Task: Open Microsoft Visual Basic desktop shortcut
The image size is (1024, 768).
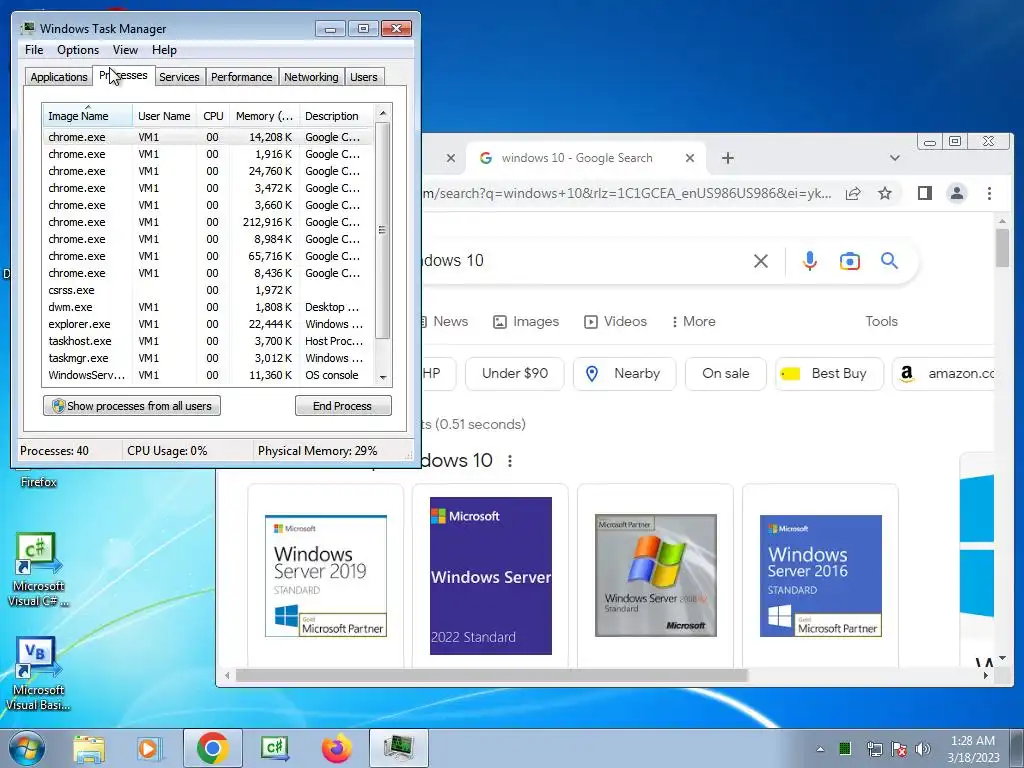Action: tap(38, 674)
